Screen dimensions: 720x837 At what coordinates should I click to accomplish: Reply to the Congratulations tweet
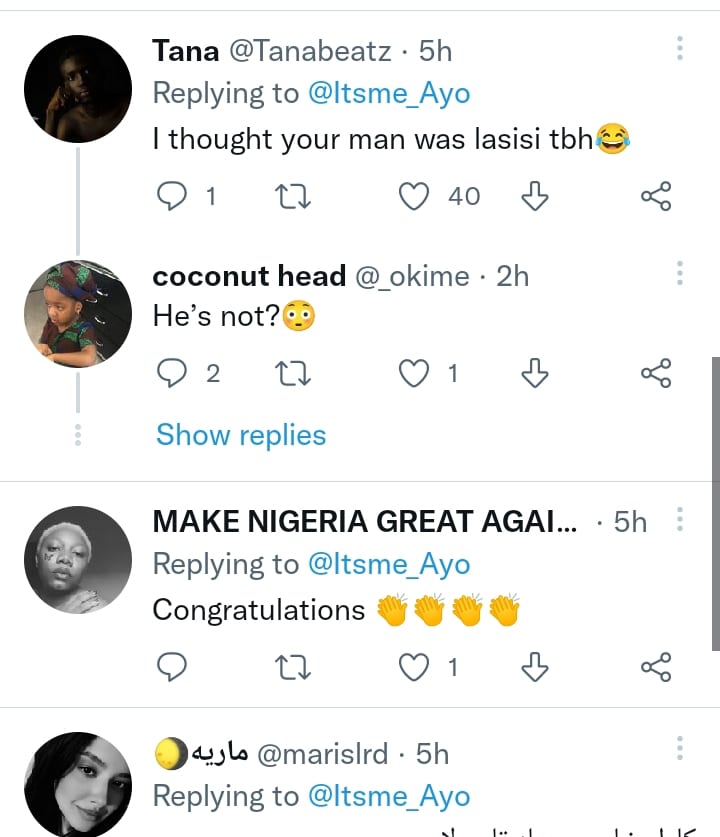coord(174,666)
